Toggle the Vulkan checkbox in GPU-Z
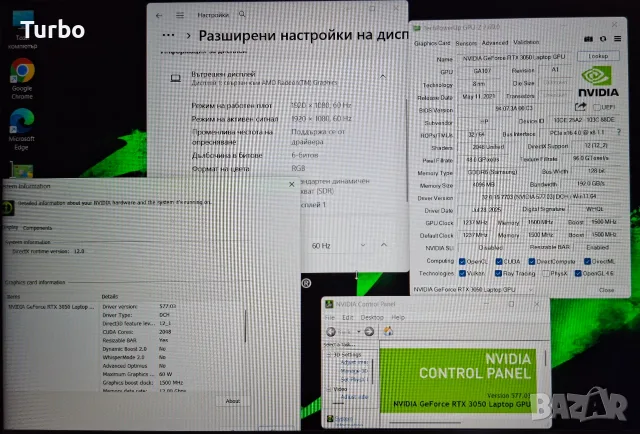Screen dimensions: 640x434 tap(462, 273)
